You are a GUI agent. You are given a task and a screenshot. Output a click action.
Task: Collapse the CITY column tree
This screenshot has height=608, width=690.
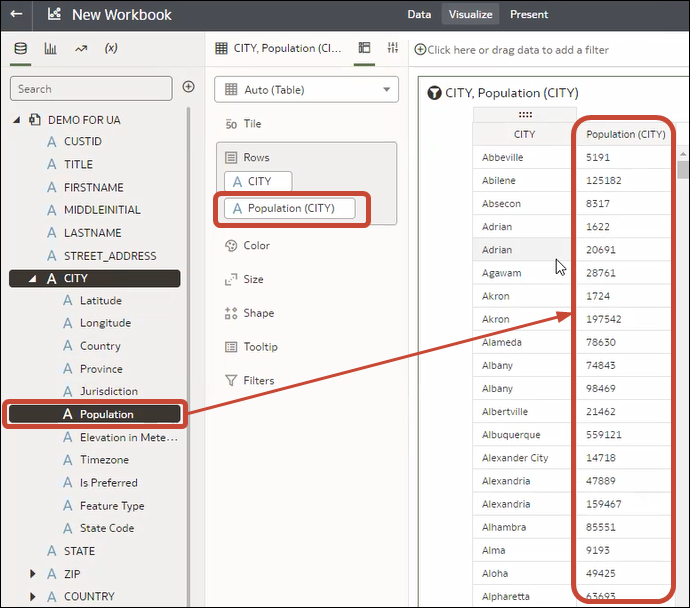click(x=33, y=278)
